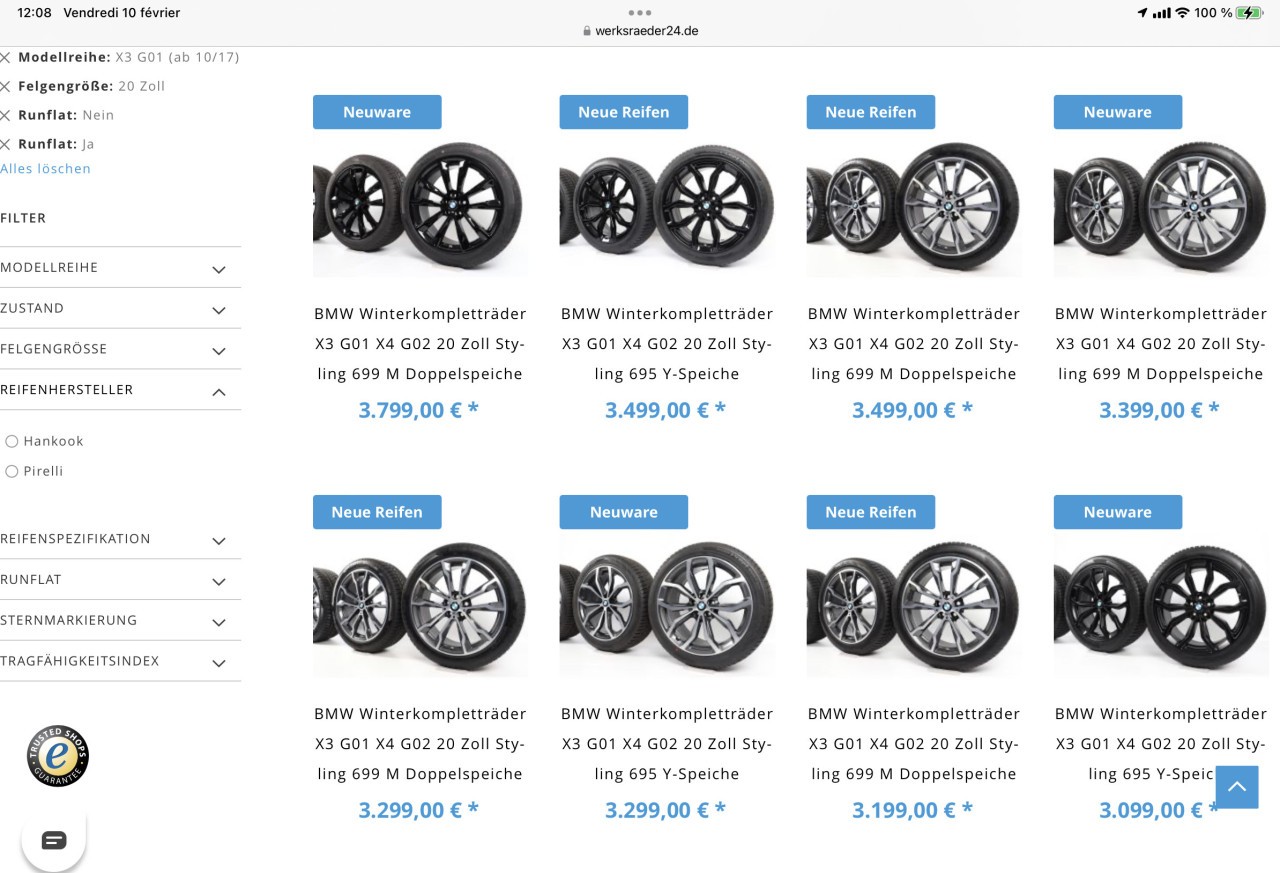Click the werksraeder24.de address bar

tap(640, 31)
